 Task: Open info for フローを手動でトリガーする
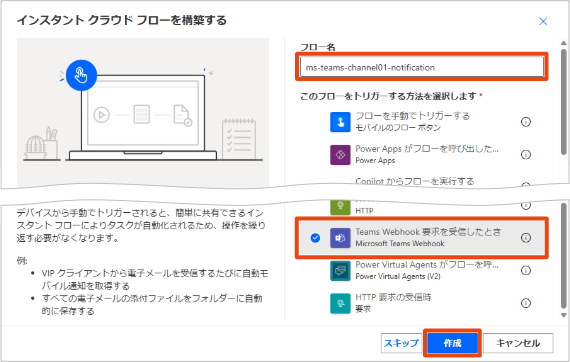(526, 122)
